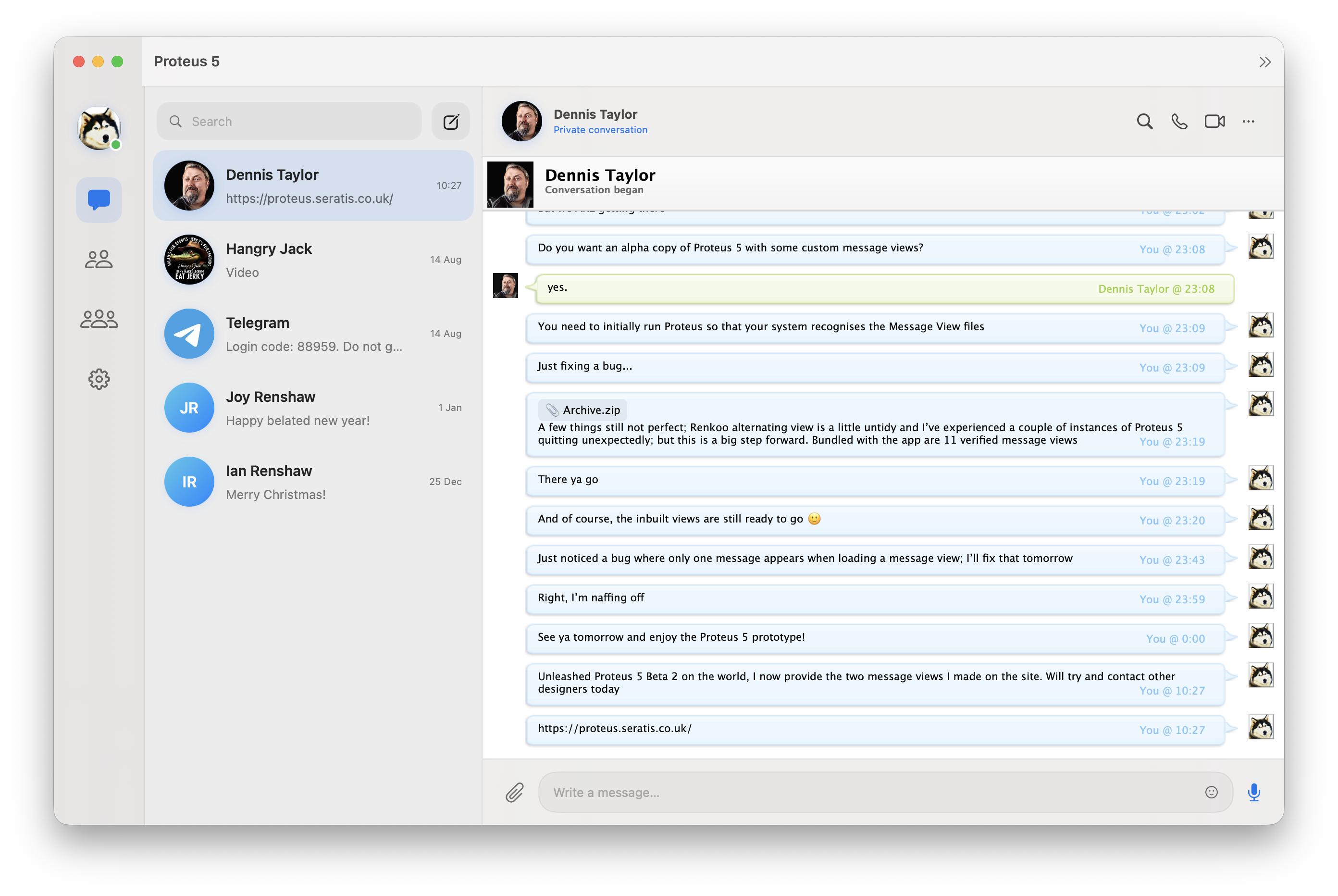Click the IR initials avatar
1338x896 pixels.
(x=189, y=482)
